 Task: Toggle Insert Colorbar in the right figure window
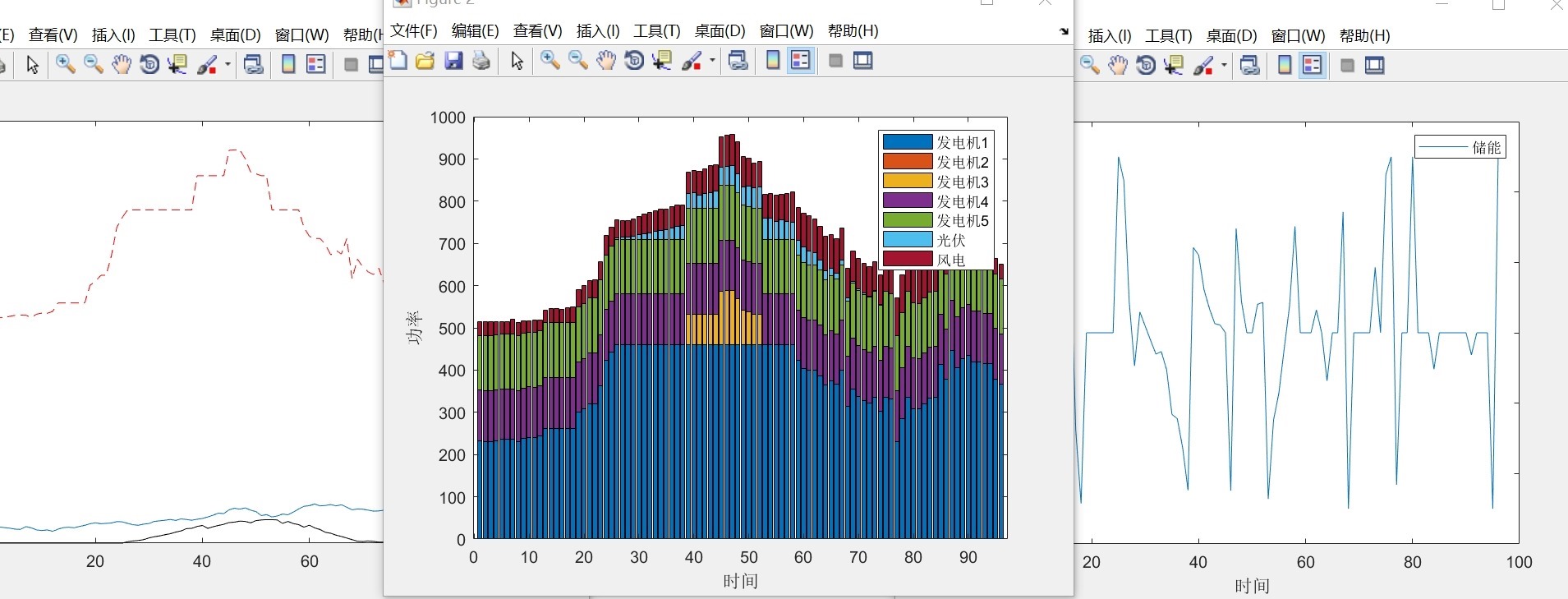[1285, 65]
